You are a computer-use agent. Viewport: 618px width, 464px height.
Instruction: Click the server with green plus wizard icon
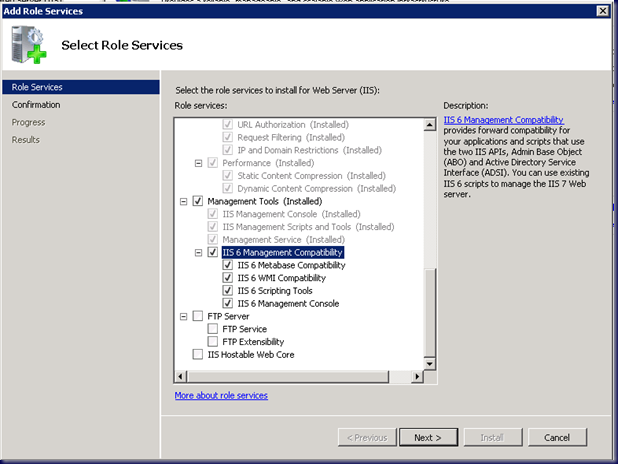(x=28, y=45)
